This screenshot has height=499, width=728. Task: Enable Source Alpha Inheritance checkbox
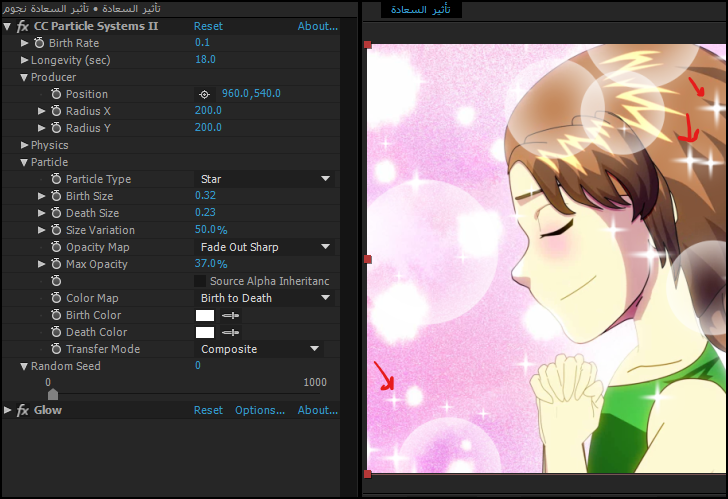[x=200, y=281]
